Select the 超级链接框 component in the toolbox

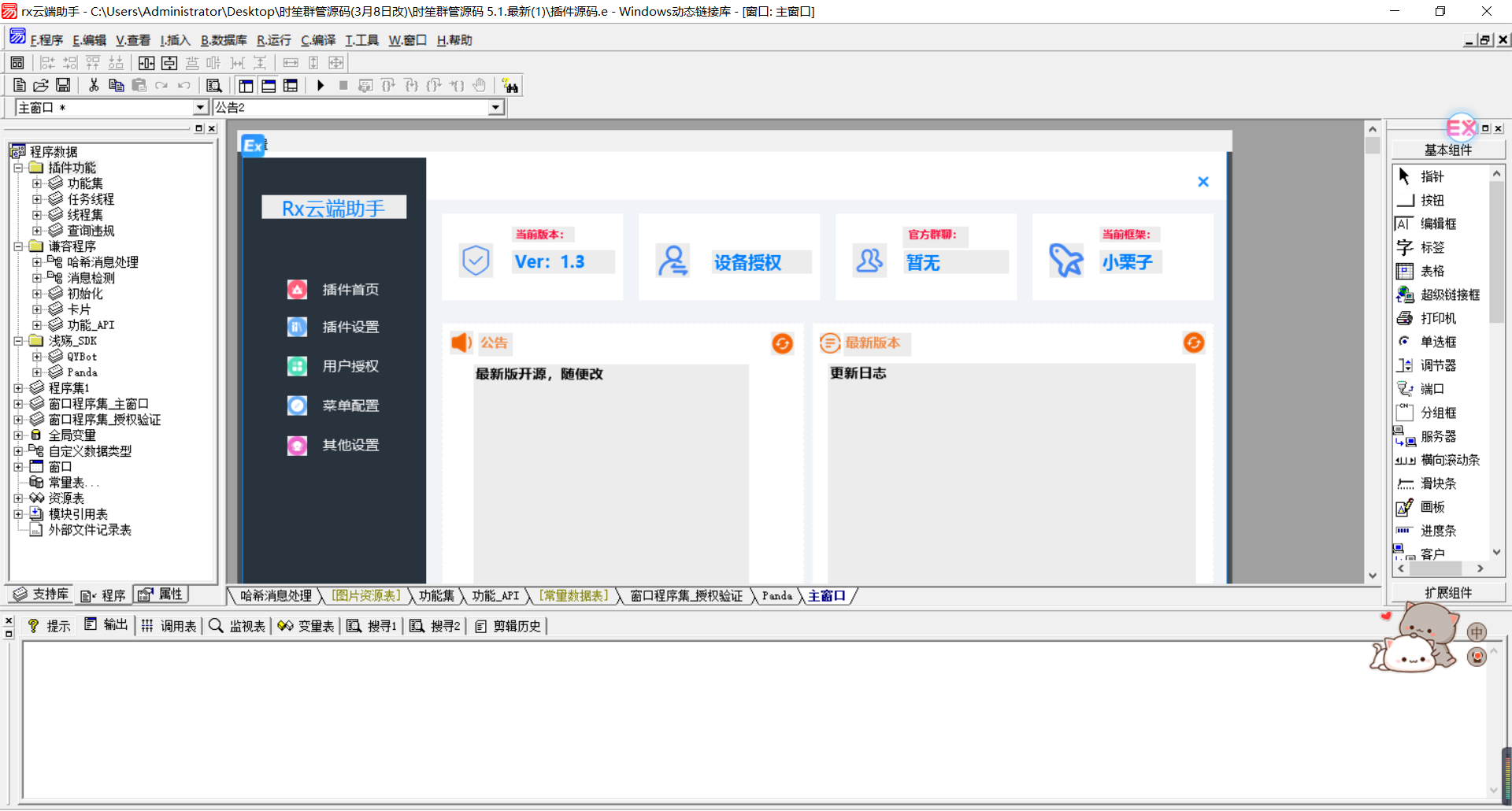(x=1449, y=294)
